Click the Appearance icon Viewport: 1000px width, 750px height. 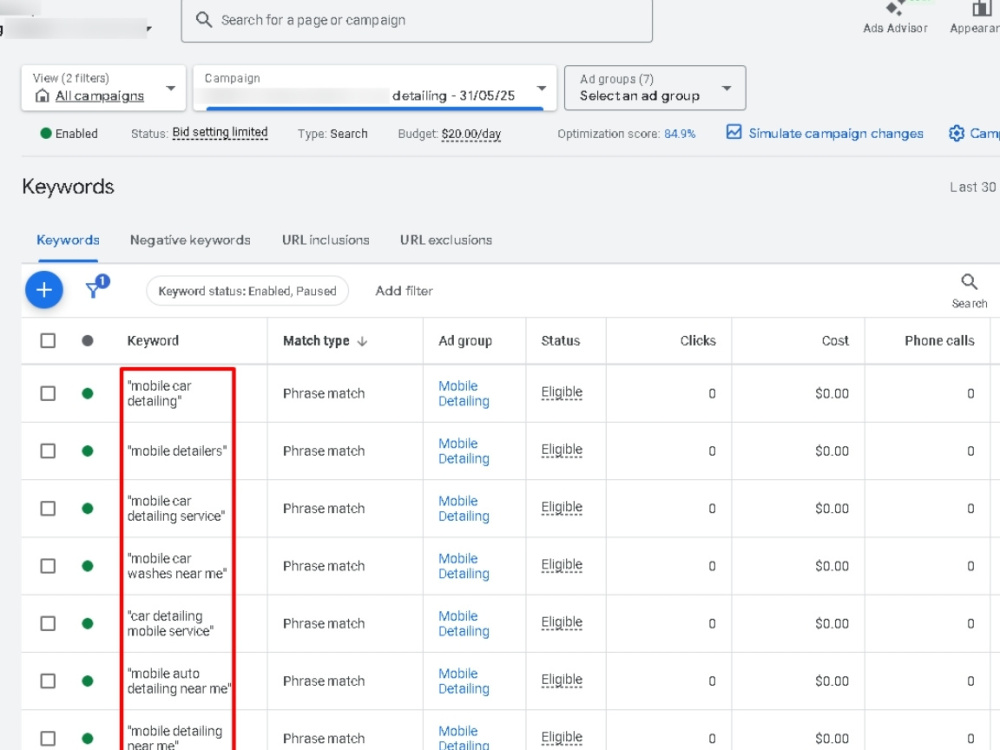[x=982, y=8]
